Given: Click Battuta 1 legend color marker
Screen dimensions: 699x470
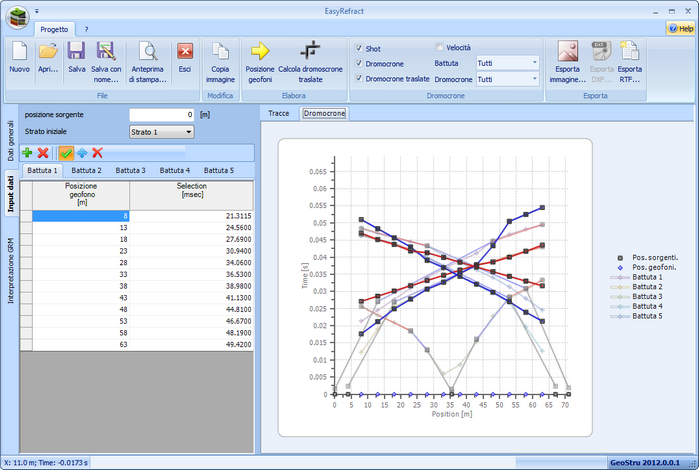Looking at the screenshot, I should coord(620,277).
